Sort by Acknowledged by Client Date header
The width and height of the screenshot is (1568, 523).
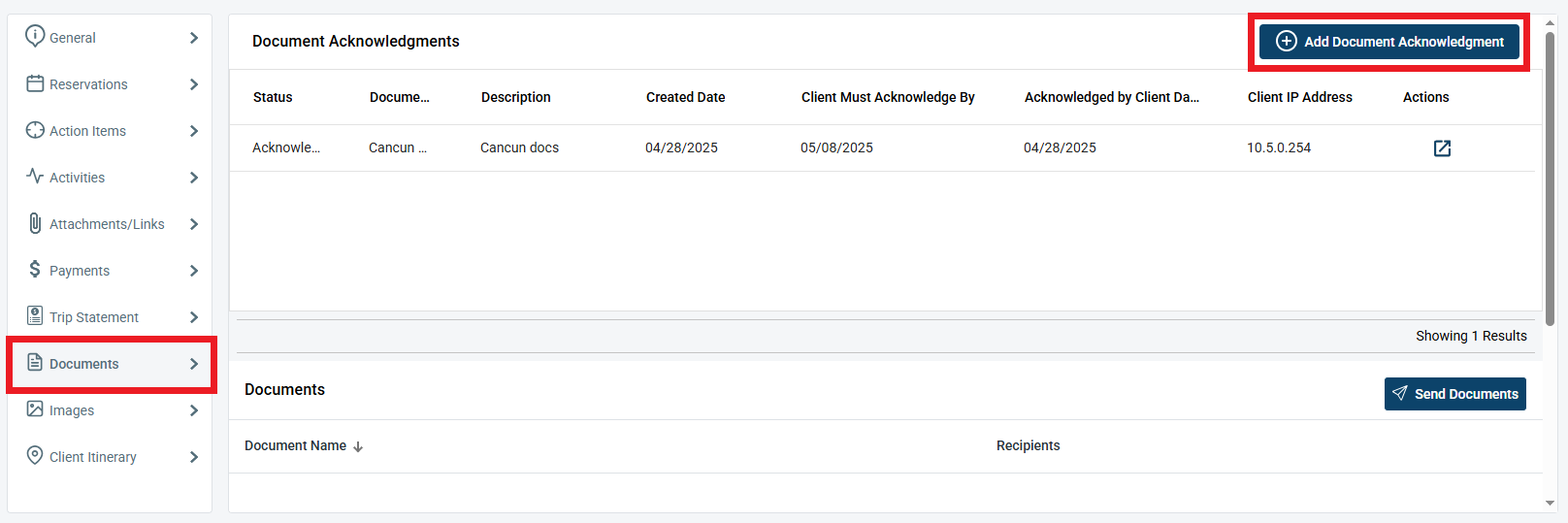[x=1111, y=97]
